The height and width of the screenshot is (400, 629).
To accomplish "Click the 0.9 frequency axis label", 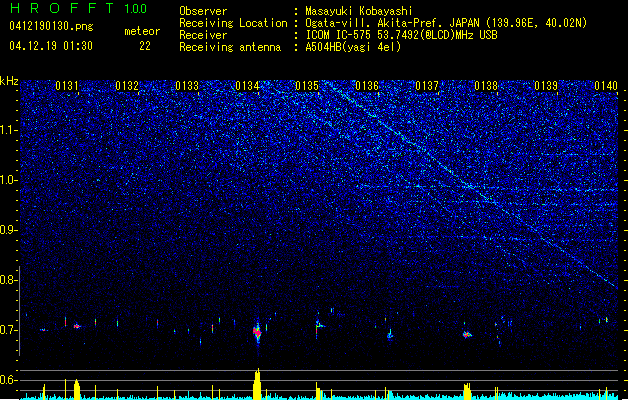I will pos(9,230).
